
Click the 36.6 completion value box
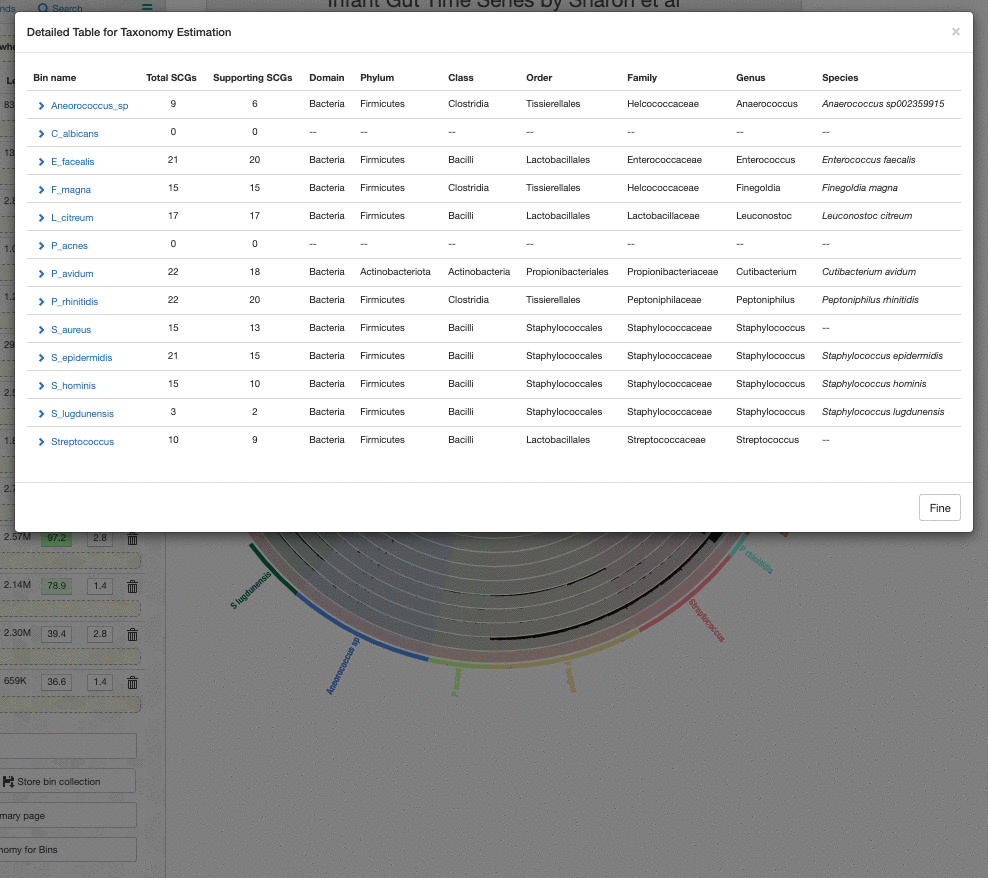point(57,682)
